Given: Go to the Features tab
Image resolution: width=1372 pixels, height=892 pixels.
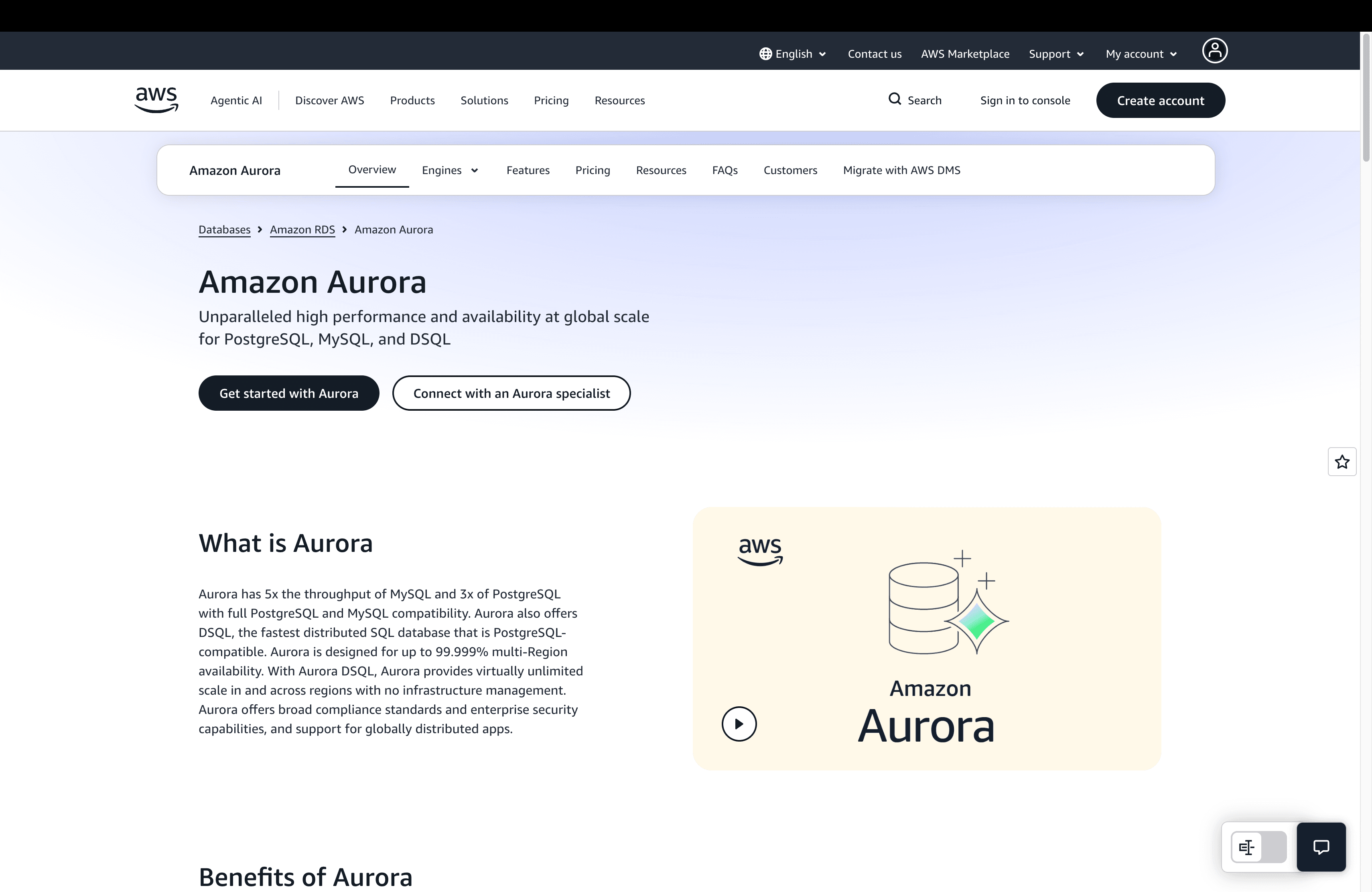Looking at the screenshot, I should [x=528, y=170].
